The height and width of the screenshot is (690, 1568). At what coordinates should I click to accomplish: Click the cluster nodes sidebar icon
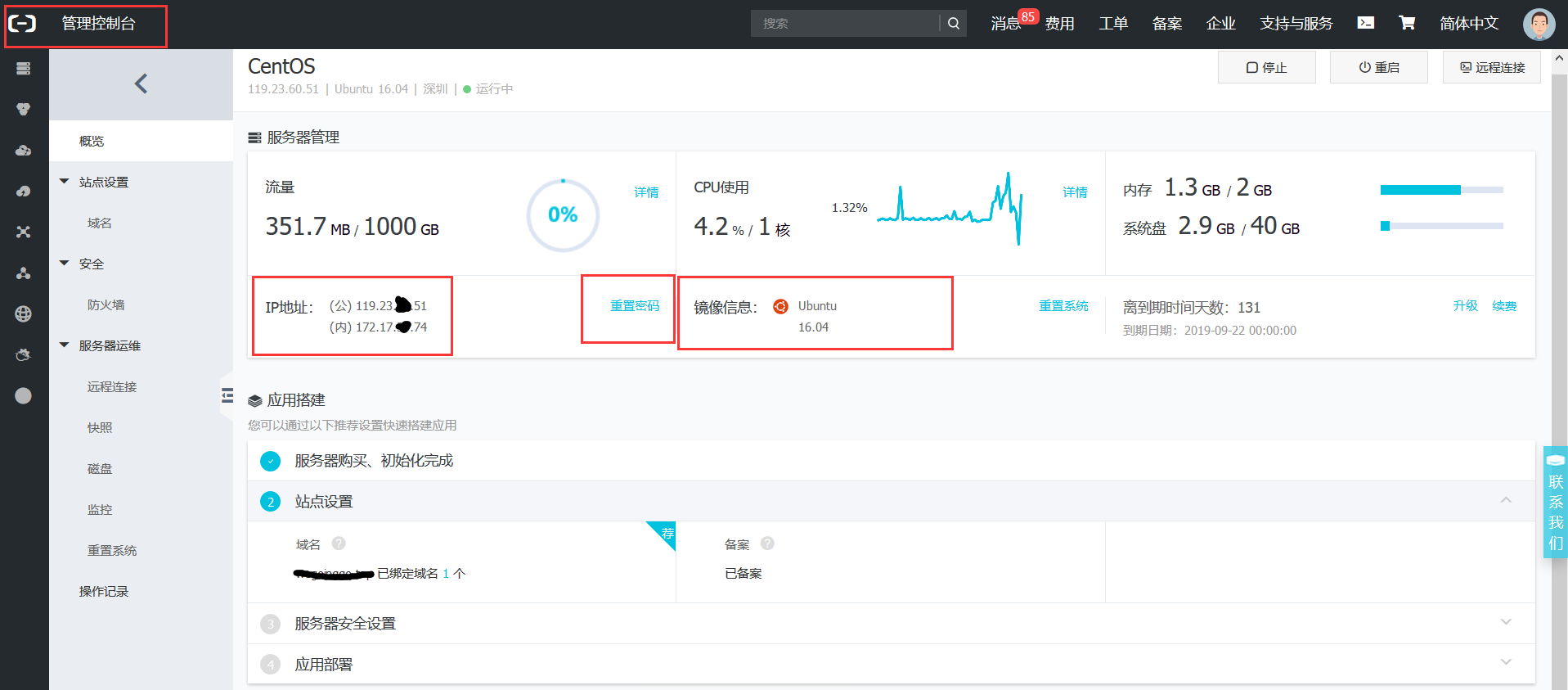click(x=24, y=273)
